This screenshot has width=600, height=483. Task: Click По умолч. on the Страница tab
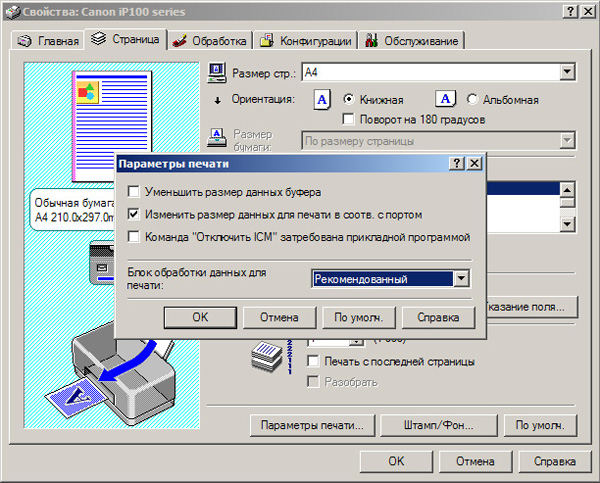pos(540,425)
